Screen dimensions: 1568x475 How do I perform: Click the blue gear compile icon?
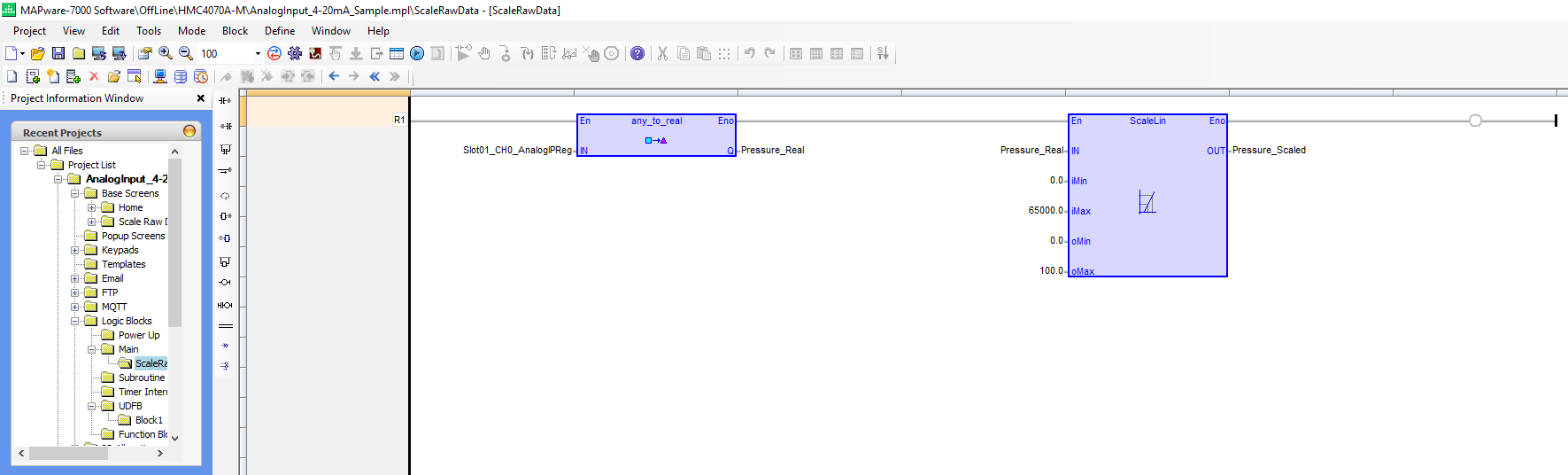[295, 54]
